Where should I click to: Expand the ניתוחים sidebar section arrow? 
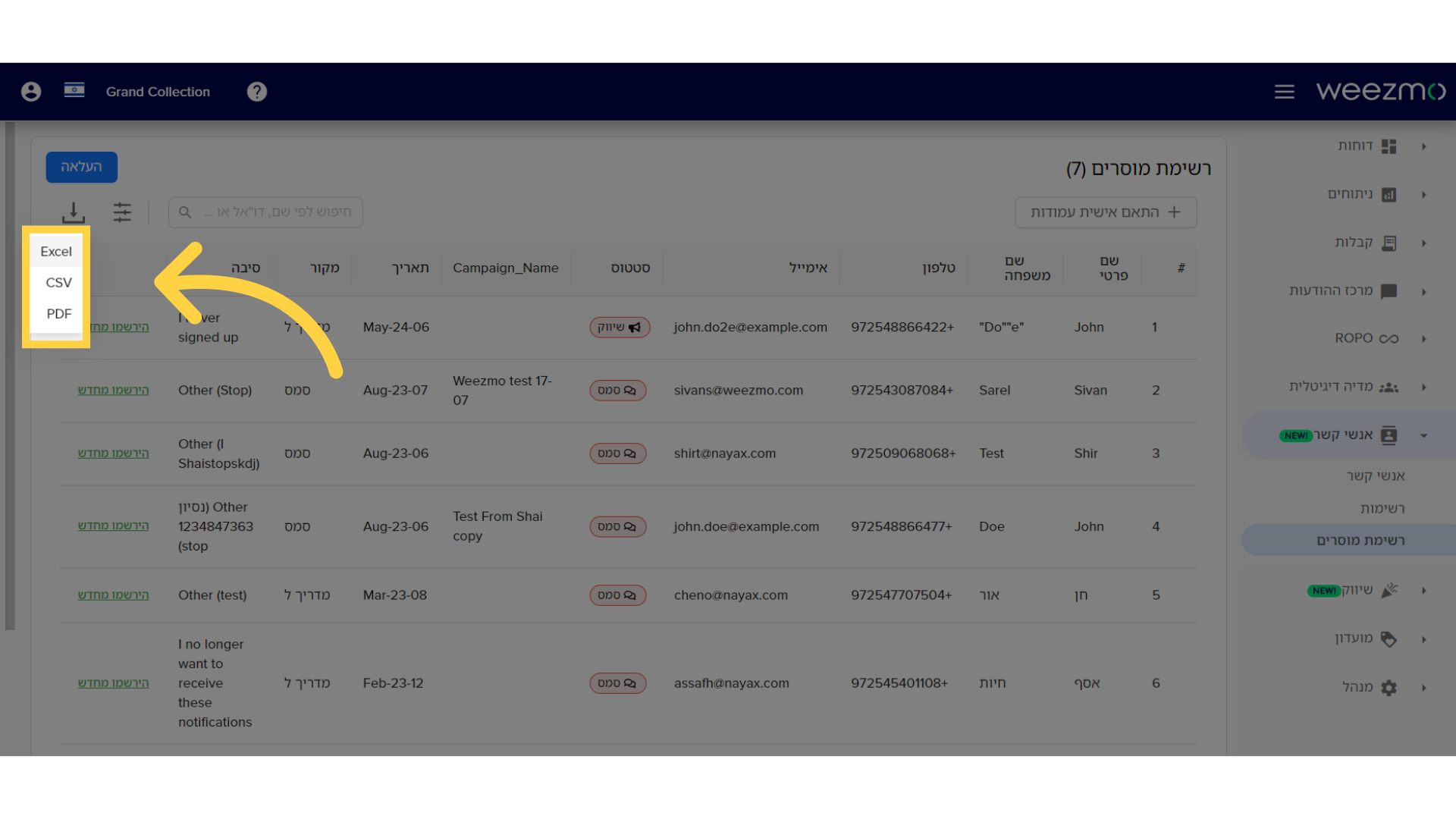pos(1424,195)
